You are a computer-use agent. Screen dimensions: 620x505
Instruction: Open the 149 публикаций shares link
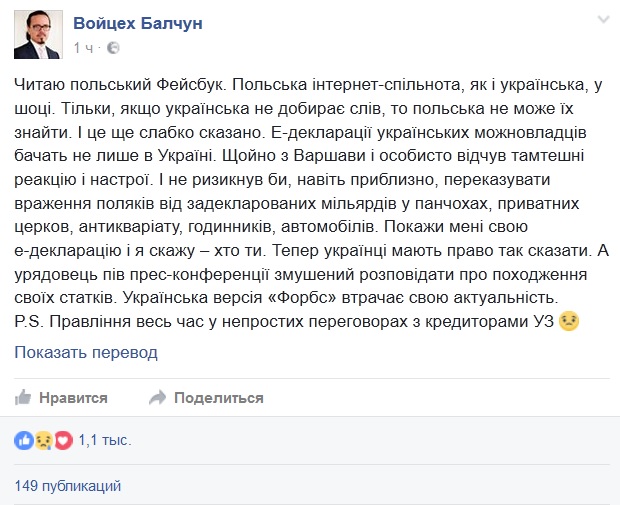[x=68, y=486]
